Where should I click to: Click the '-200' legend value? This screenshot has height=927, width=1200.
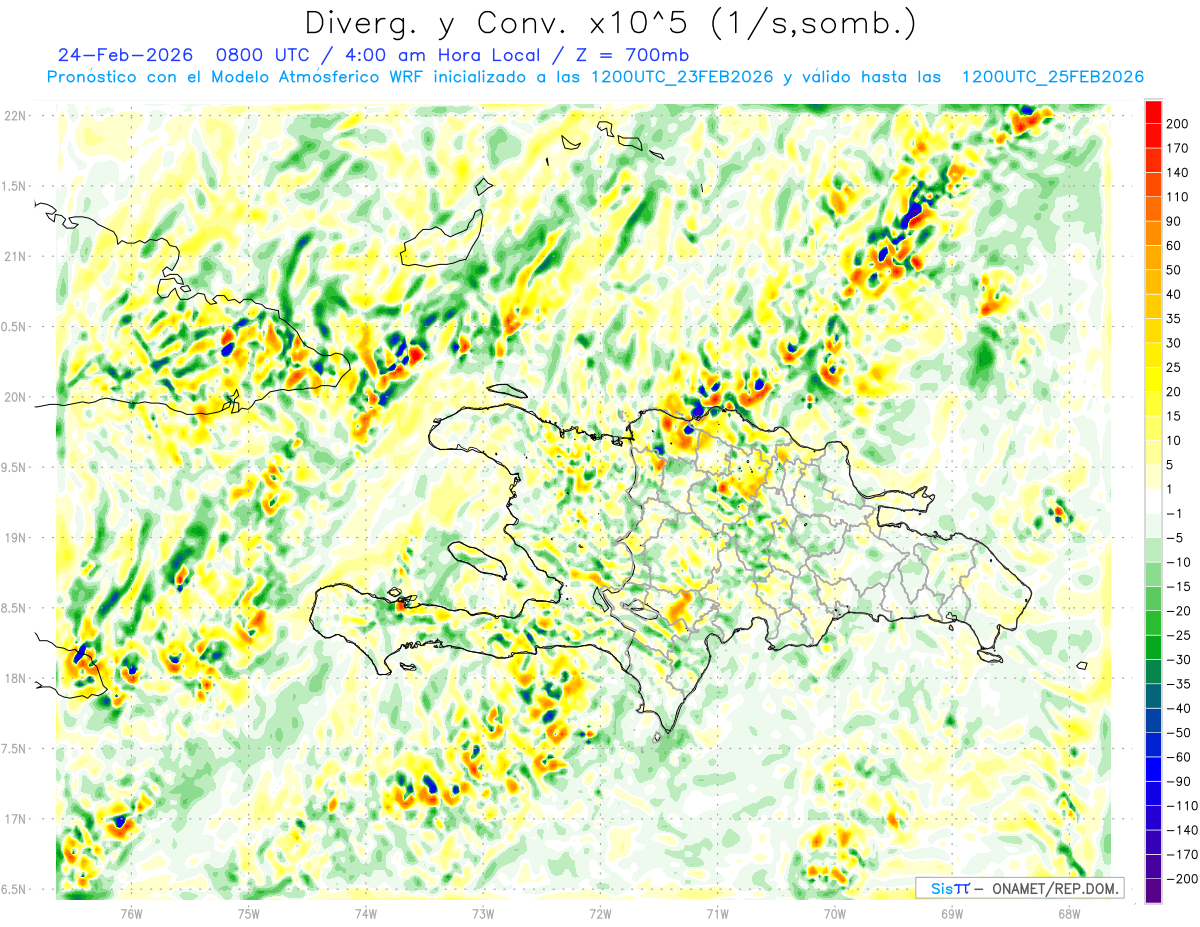1181,879
